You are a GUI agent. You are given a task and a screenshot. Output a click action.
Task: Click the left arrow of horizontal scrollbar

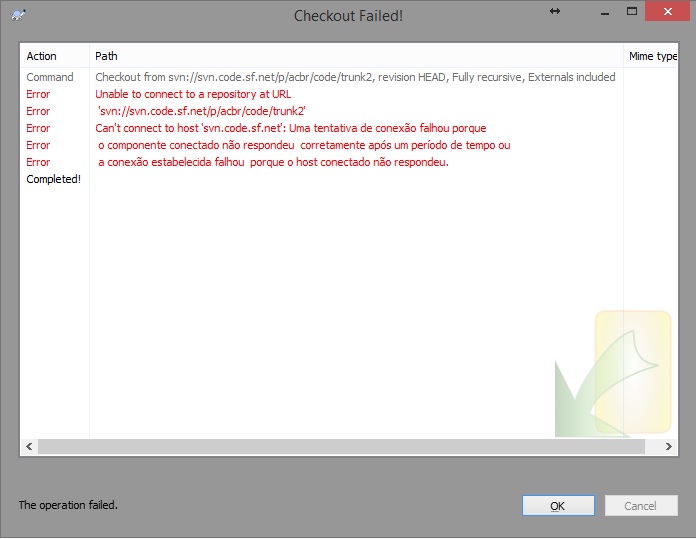coord(29,446)
